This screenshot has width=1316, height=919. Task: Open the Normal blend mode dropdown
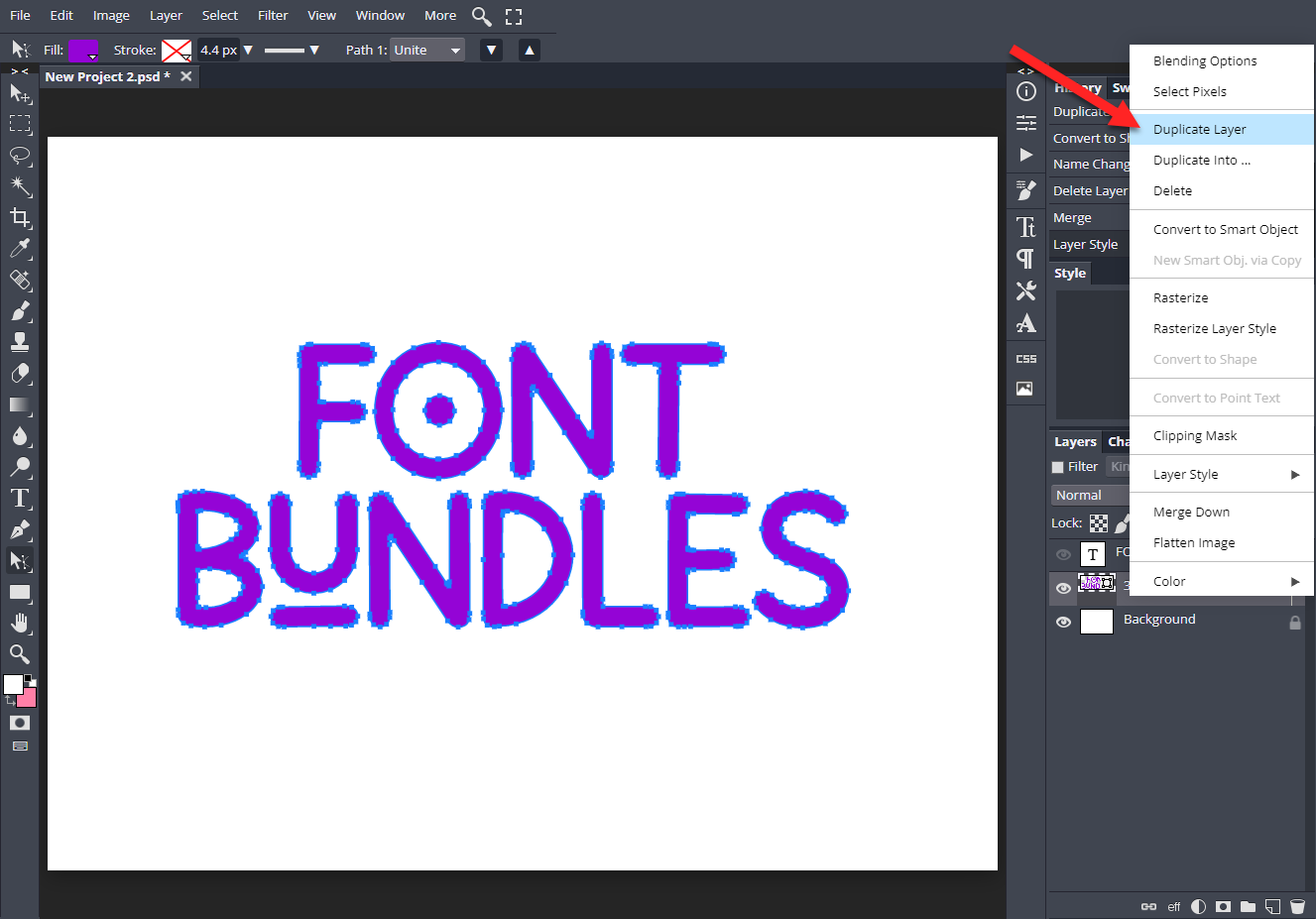pyautogui.click(x=1091, y=495)
